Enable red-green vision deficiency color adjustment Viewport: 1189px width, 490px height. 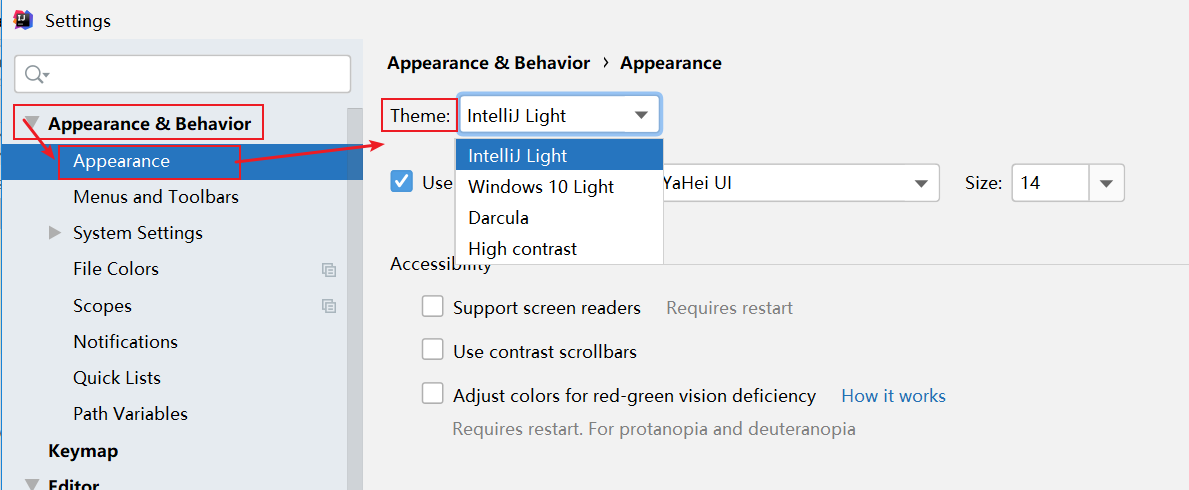click(432, 394)
